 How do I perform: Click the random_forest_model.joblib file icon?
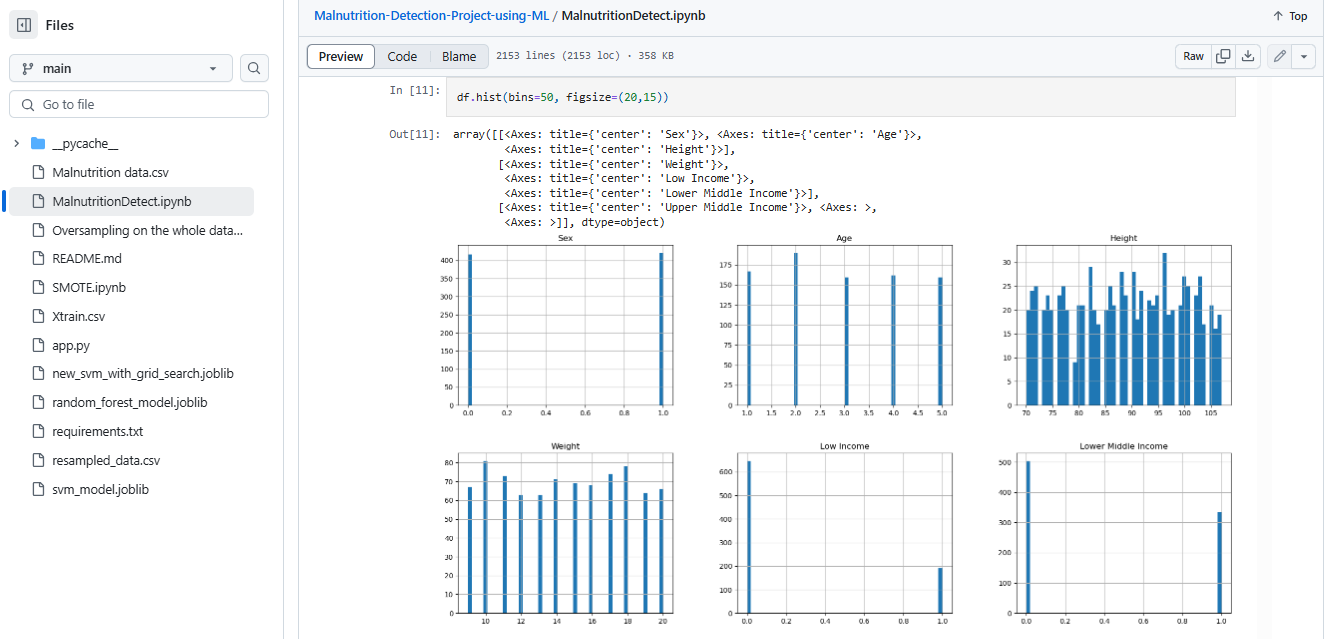pos(38,402)
